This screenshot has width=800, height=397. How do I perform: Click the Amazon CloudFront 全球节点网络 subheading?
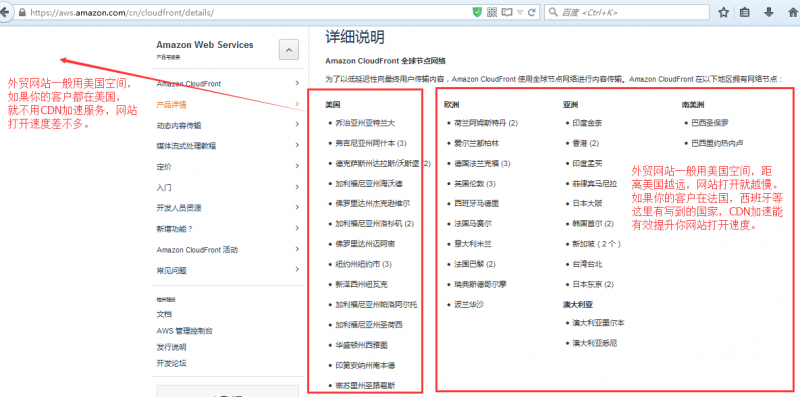point(385,61)
